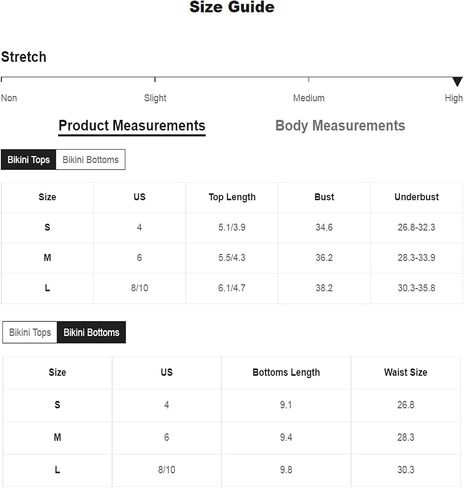Select the upper Bikini Bottoms toggle button

(91, 160)
